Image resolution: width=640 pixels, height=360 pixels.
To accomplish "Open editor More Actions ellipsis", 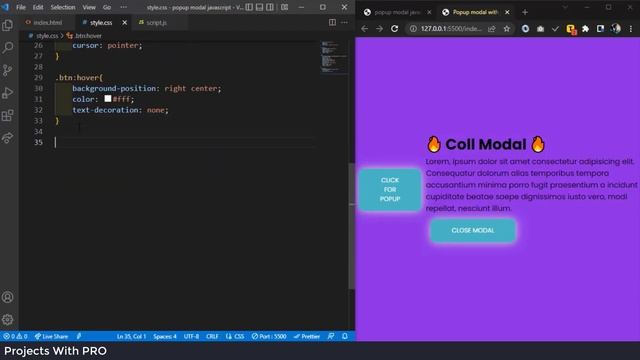I will 344,22.
